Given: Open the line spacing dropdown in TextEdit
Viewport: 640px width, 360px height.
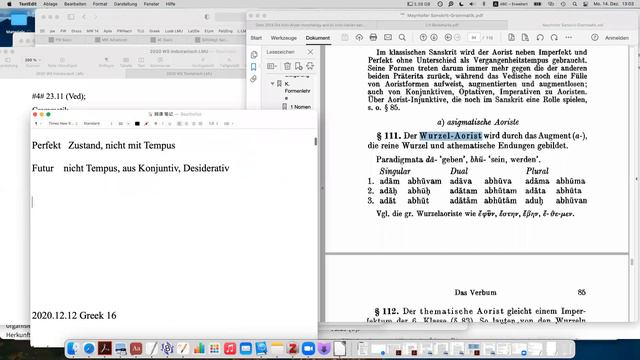Looking at the screenshot, I should 213,124.
